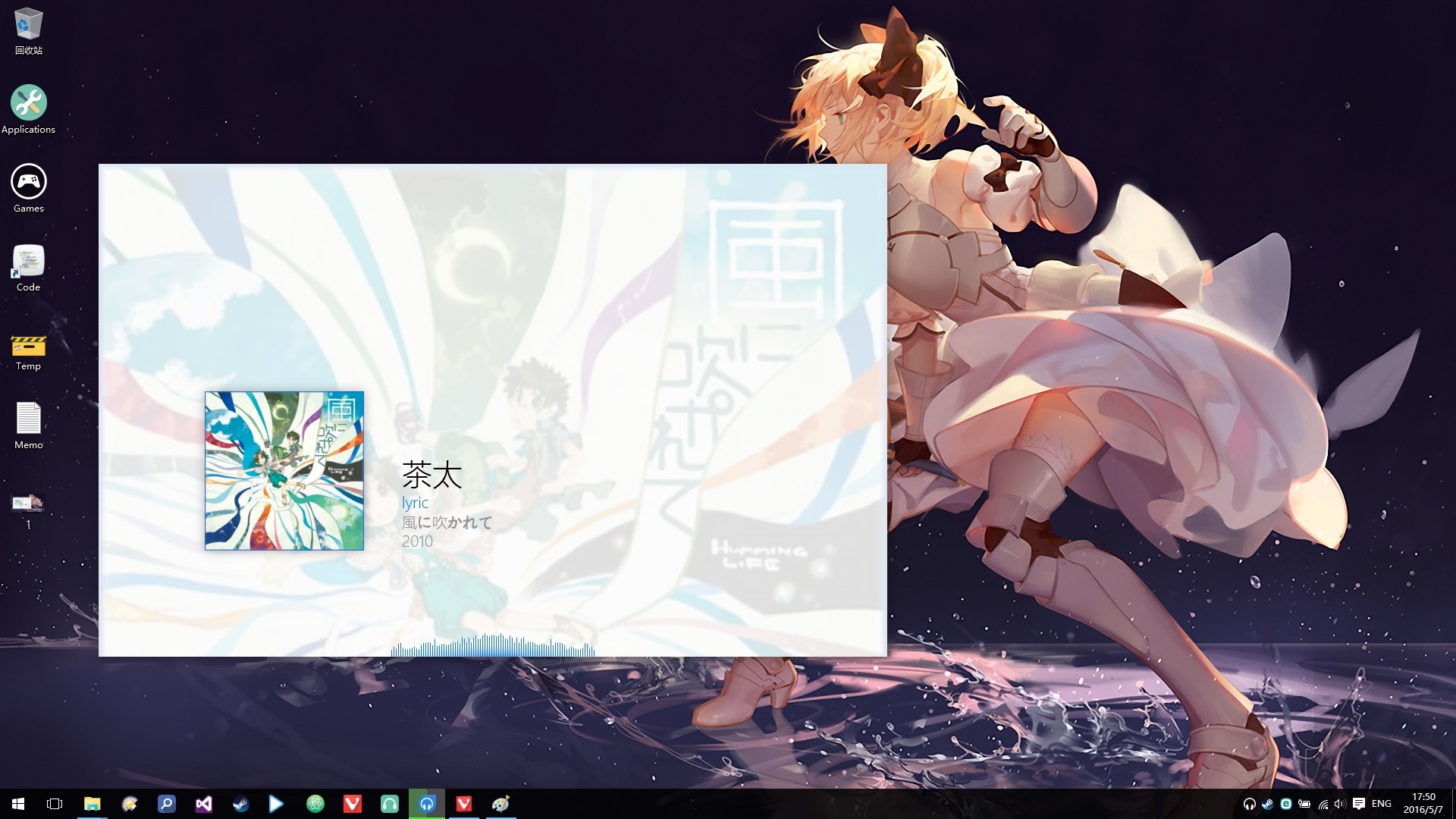
Task: Open File Explorer from the taskbar
Action: pyautogui.click(x=92, y=804)
